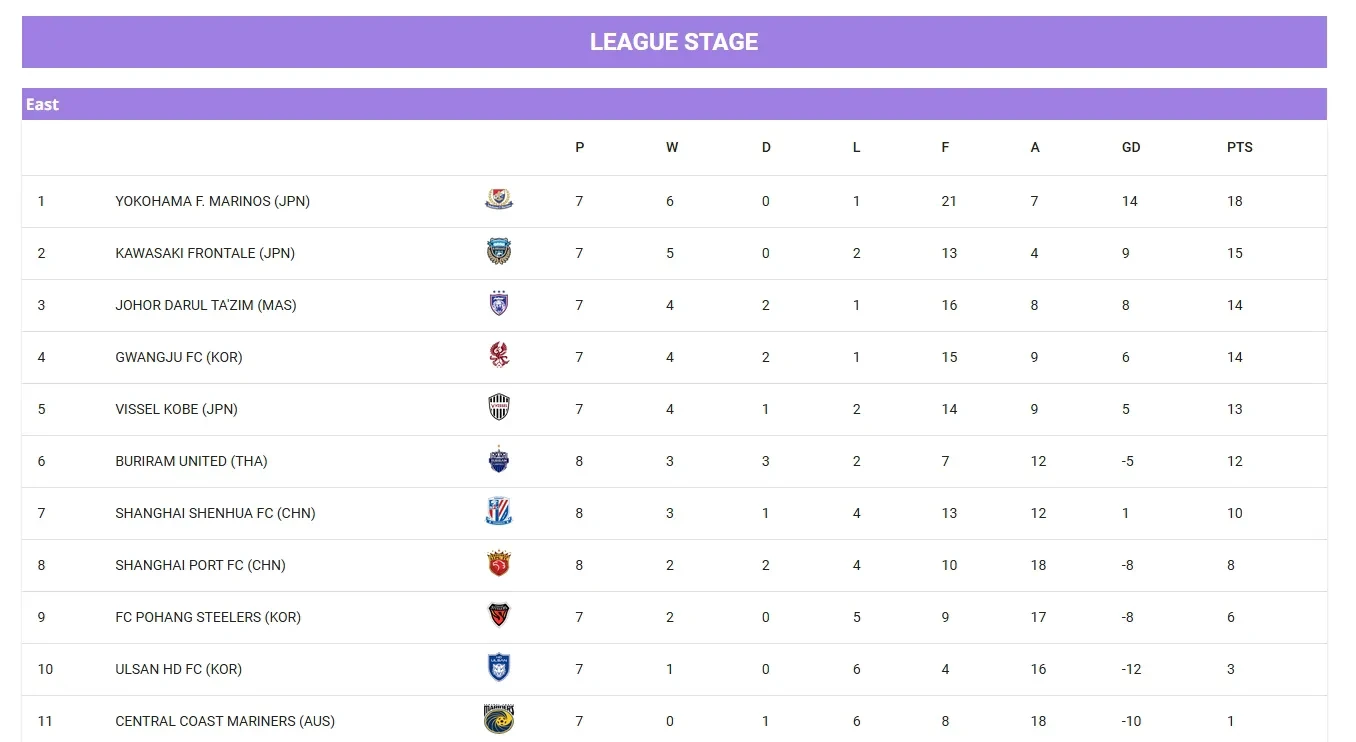Click the Johor Darul Ta'zim team logo
Screen dimensions: 1356x742
tap(499, 304)
